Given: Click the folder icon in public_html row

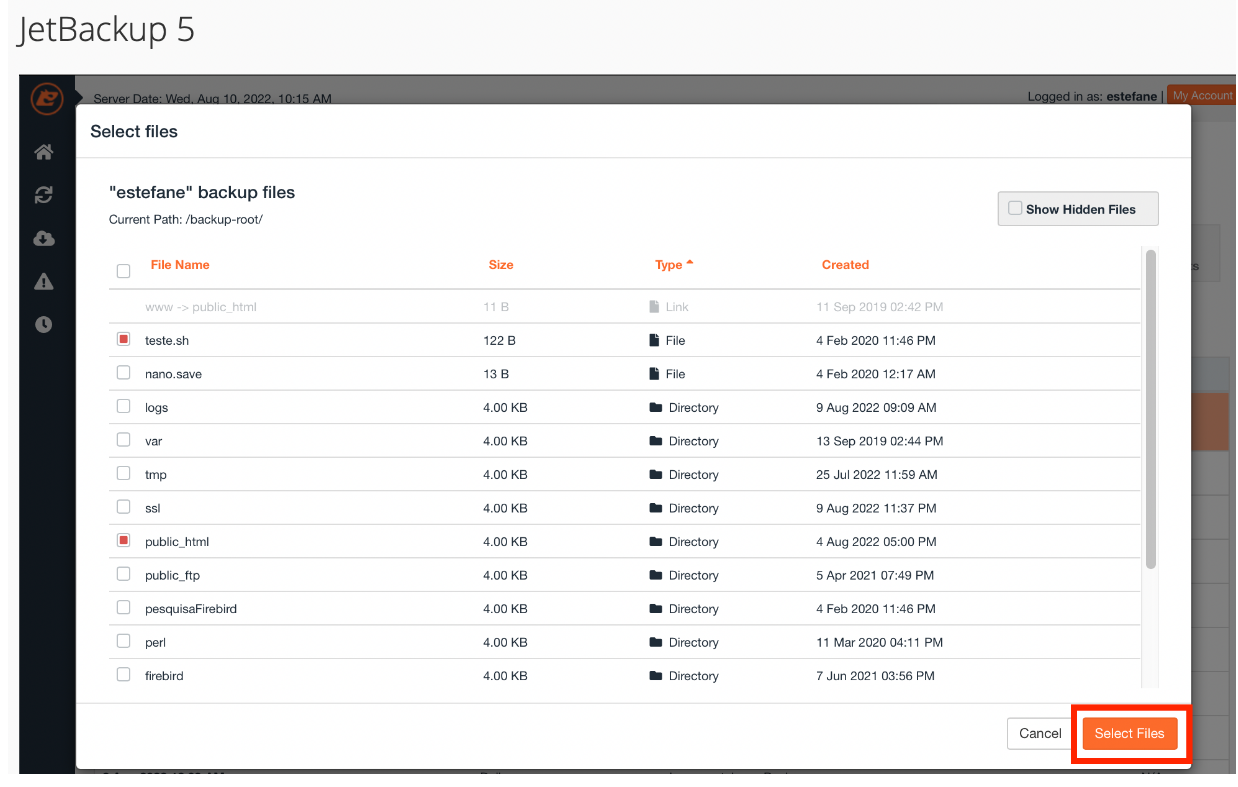Looking at the screenshot, I should coord(656,542).
